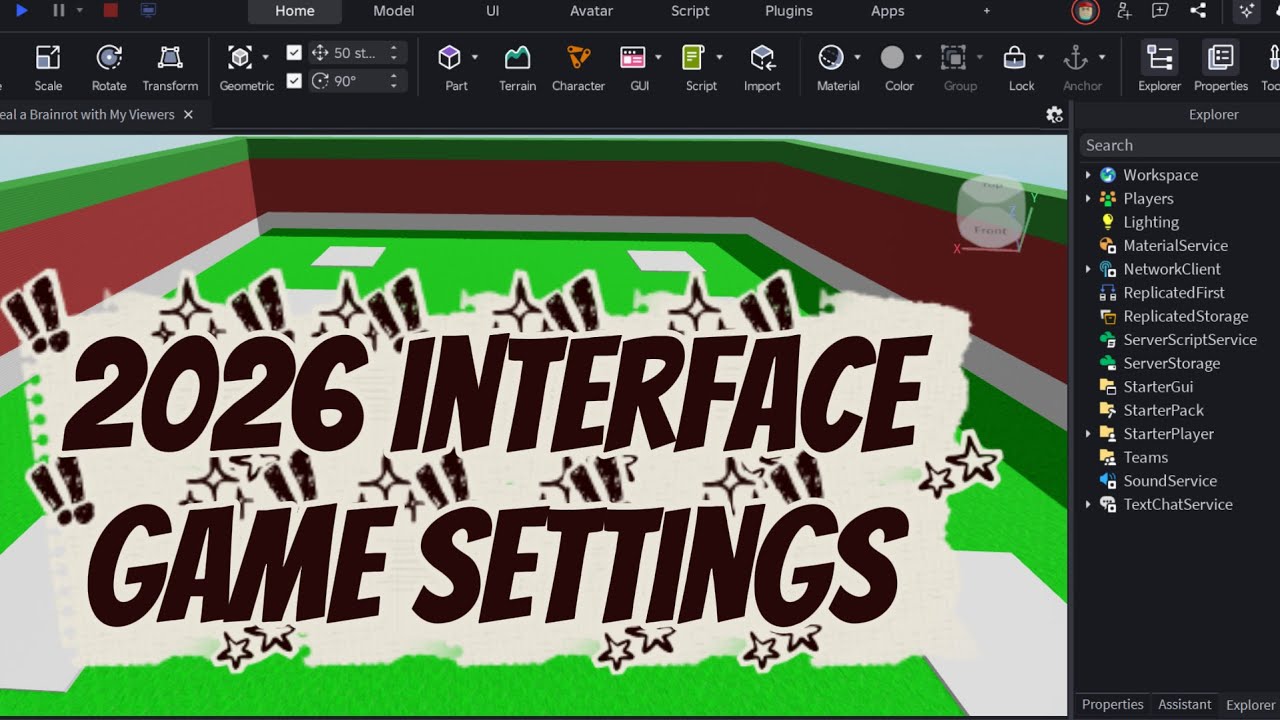Click the Lock tool icon
Viewport: 1280px width, 720px height.
[x=1014, y=57]
